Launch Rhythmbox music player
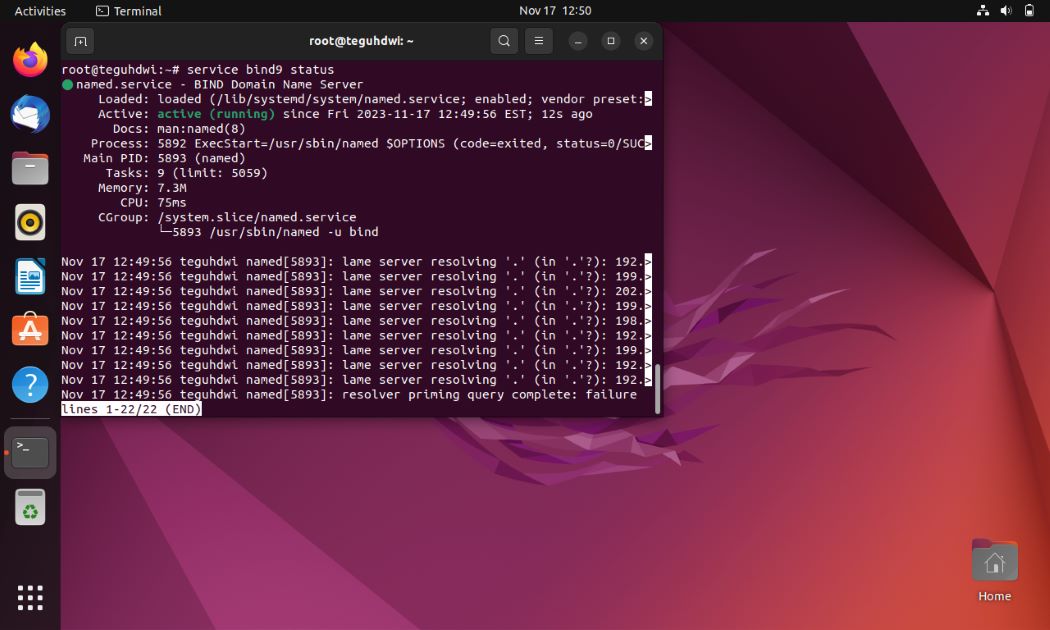 [x=30, y=222]
